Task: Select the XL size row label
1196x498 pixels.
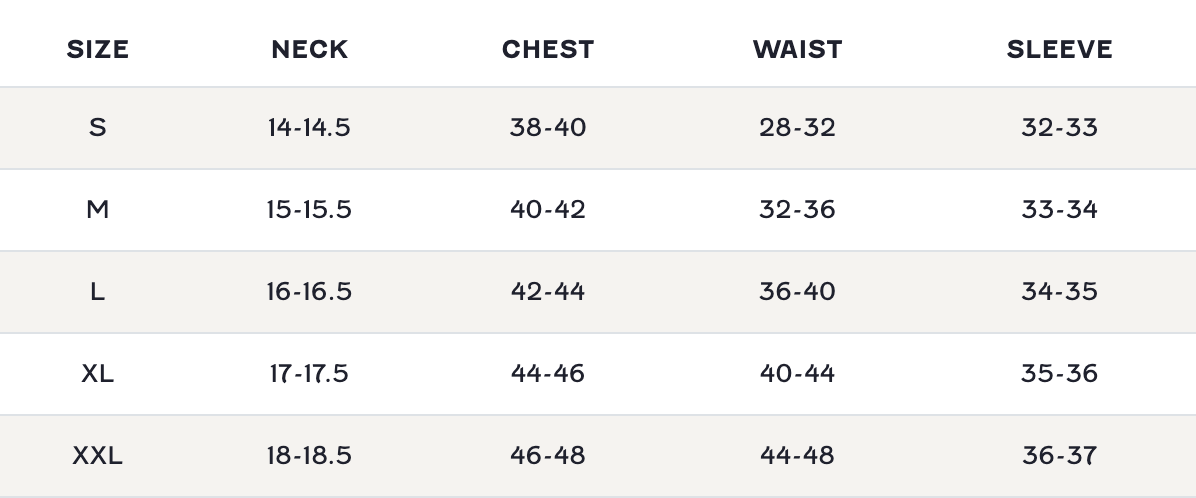Action: click(97, 374)
